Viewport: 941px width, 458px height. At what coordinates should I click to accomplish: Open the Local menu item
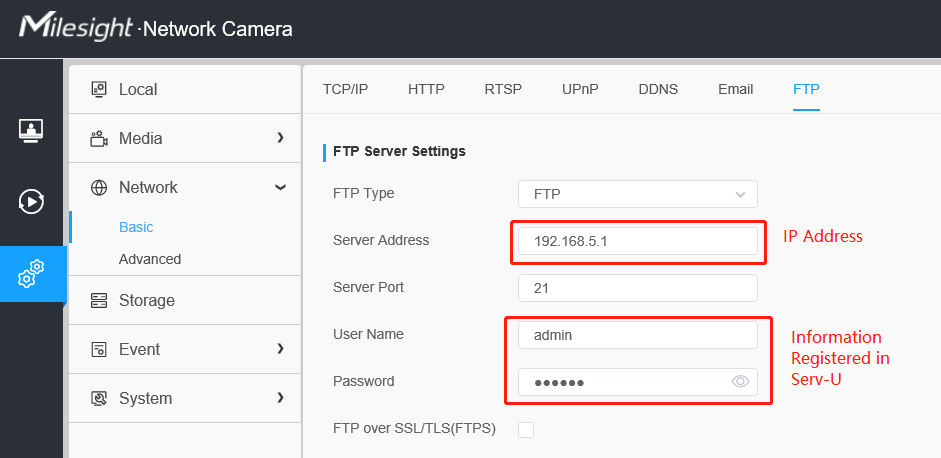coord(185,89)
